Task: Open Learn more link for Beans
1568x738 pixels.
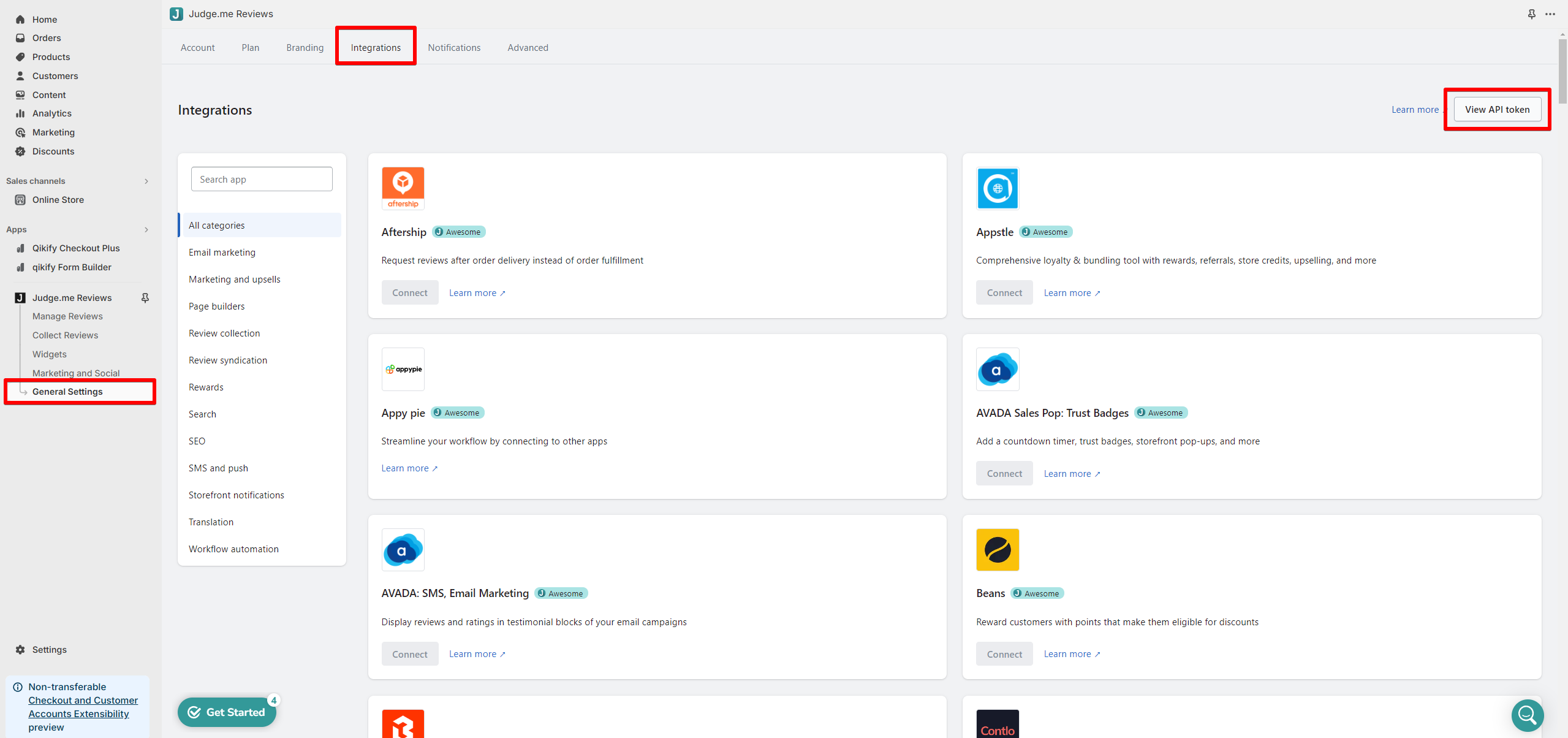Action: point(1072,654)
